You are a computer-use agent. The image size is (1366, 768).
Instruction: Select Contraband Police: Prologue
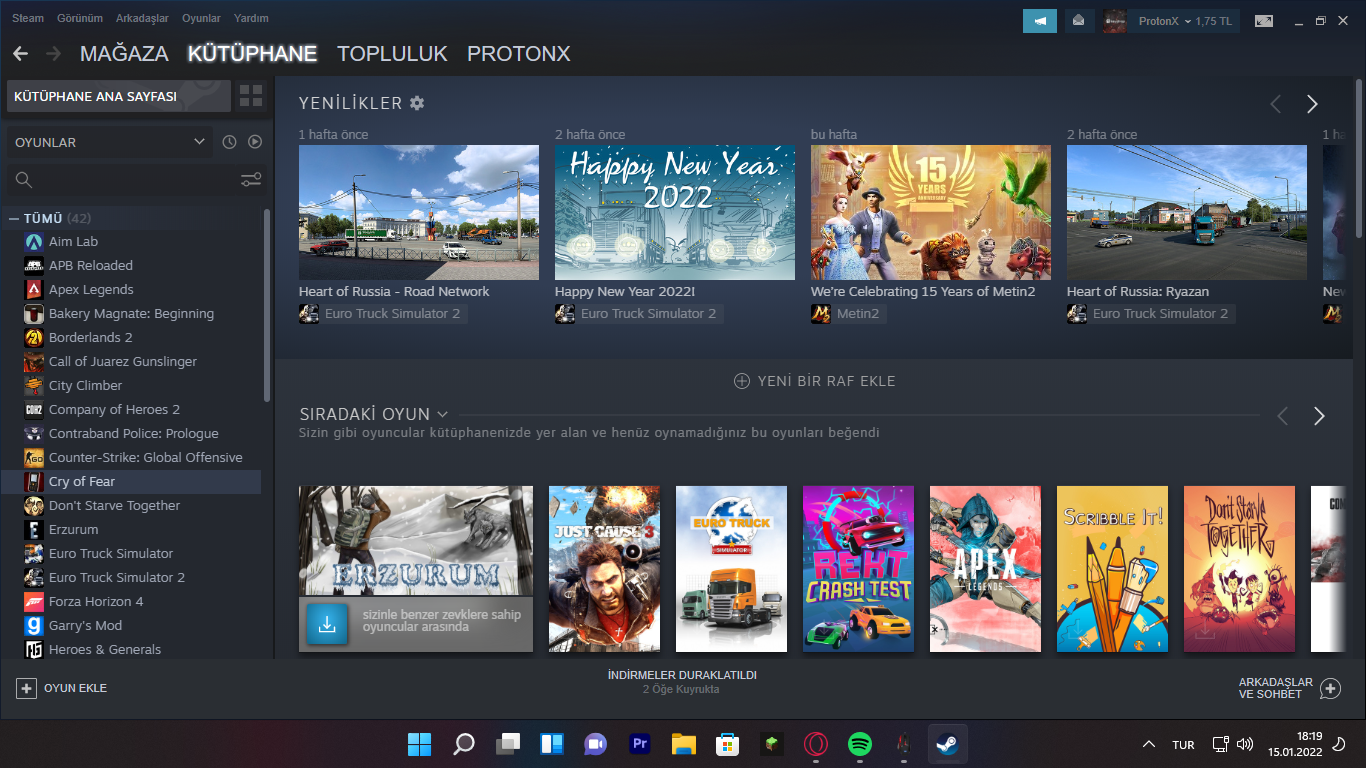132,434
